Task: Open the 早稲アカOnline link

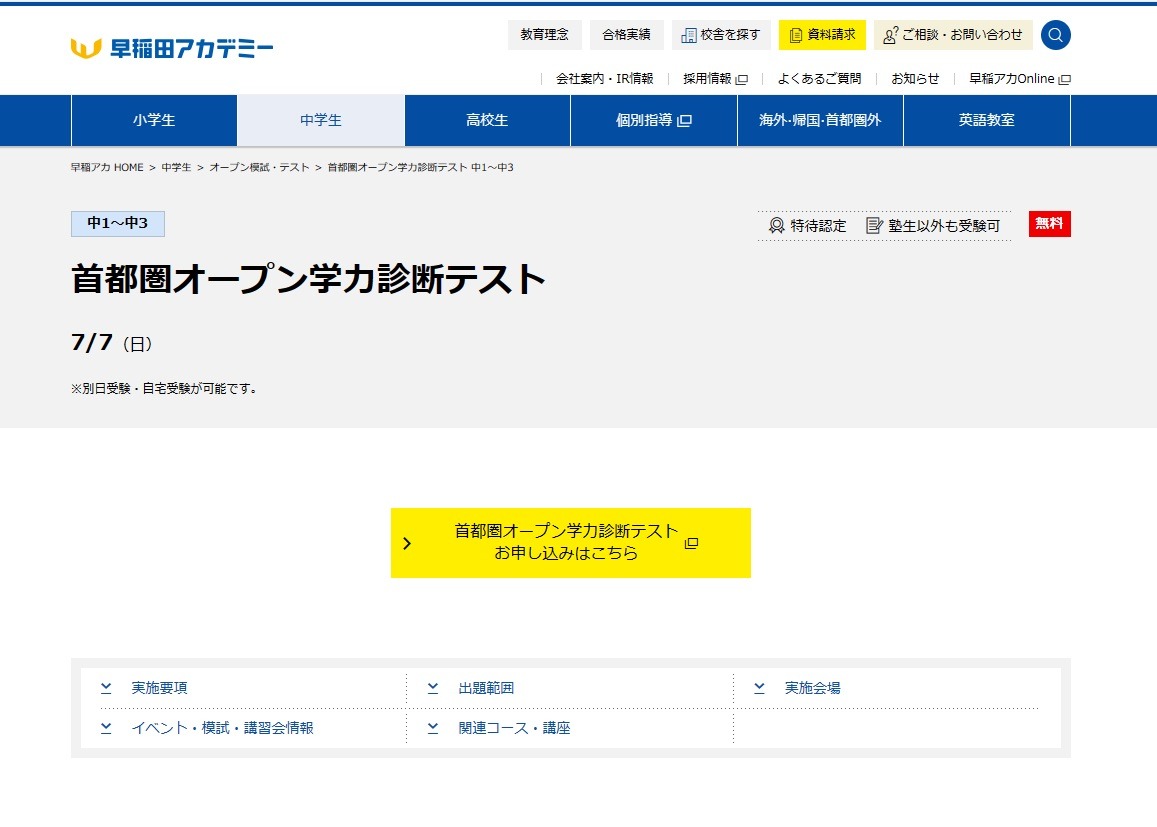Action: [1019, 79]
